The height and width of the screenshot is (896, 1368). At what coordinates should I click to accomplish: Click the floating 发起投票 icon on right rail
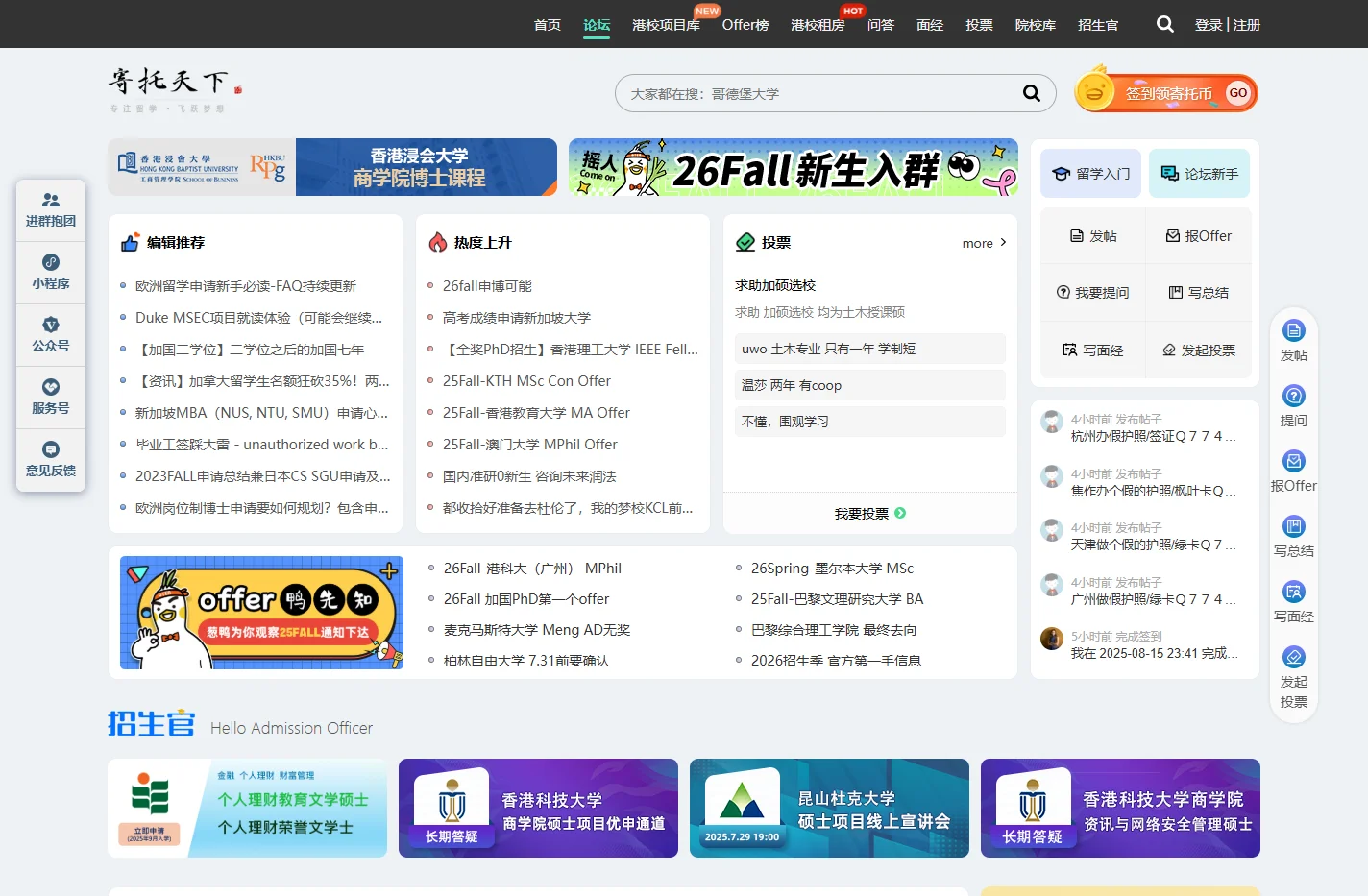point(1294,657)
